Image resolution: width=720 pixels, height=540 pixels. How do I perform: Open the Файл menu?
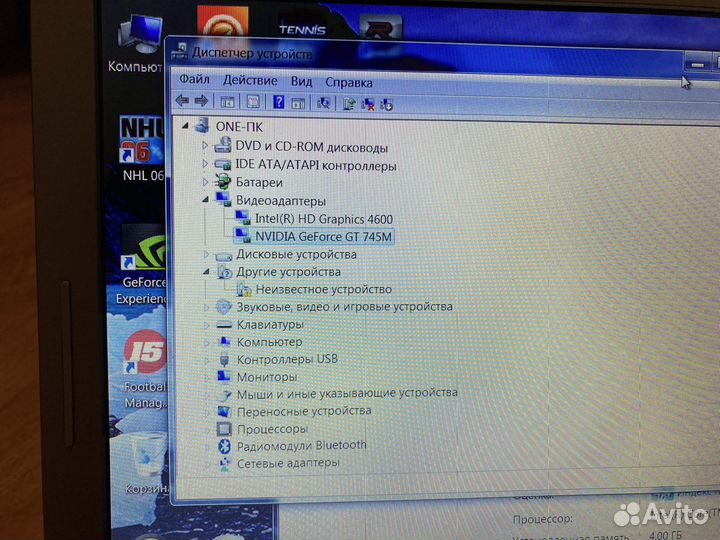pyautogui.click(x=194, y=79)
